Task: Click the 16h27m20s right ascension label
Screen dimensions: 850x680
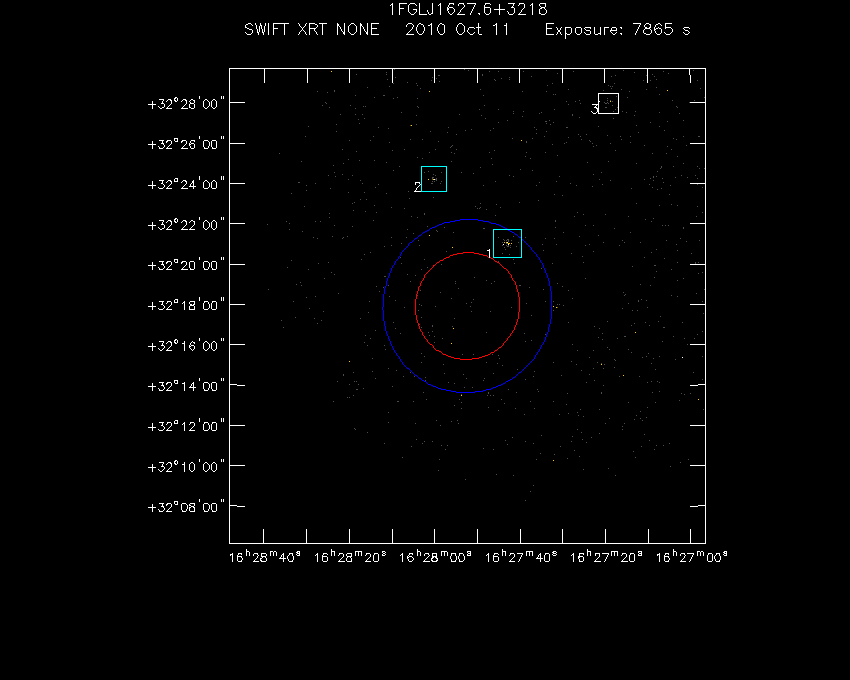Action: point(606,557)
